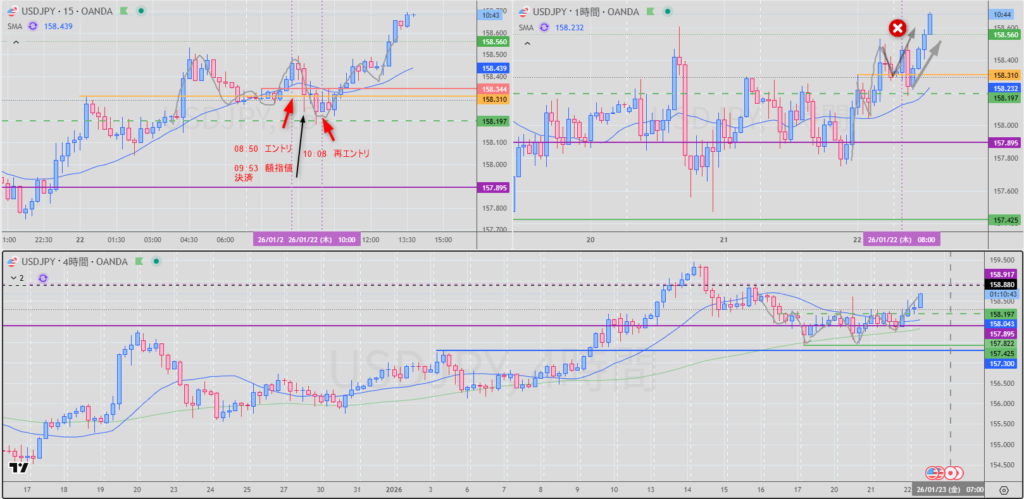1024x499 pixels.
Task: Open chart settings gear at bottom-right corner
Action: point(1003,491)
